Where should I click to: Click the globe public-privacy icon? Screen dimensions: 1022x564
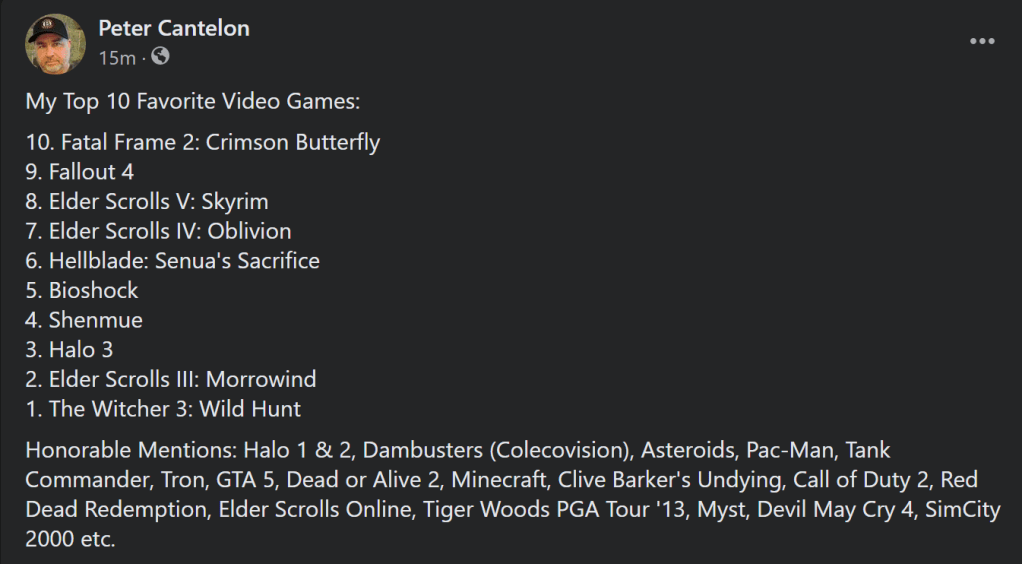point(160,57)
